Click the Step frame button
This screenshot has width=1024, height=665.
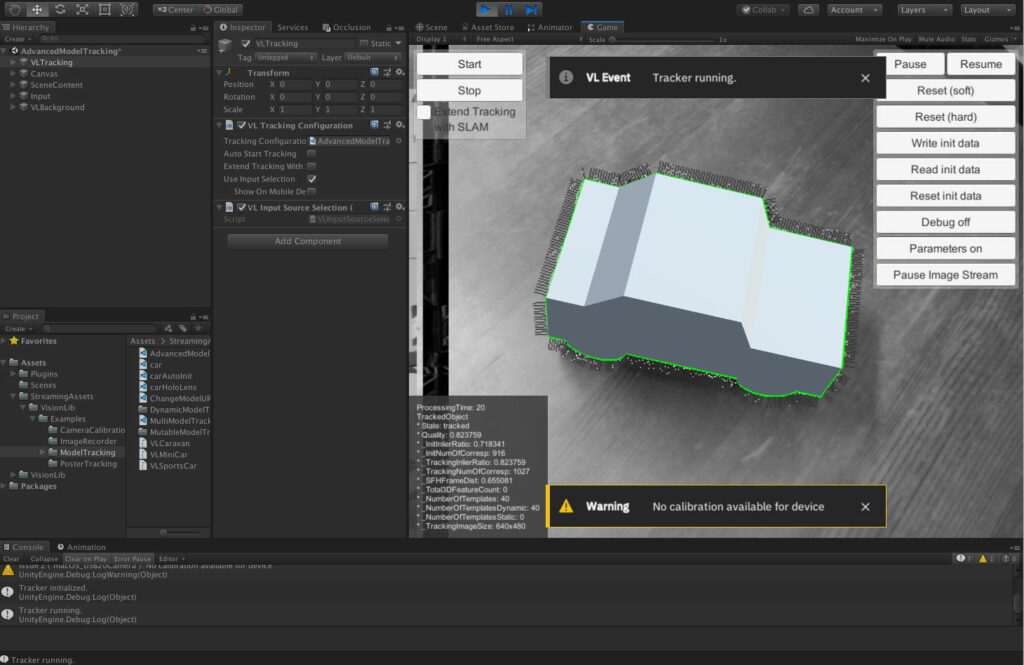532,9
